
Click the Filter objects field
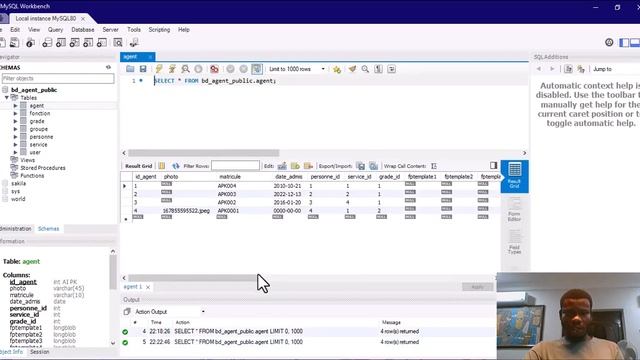point(58,78)
